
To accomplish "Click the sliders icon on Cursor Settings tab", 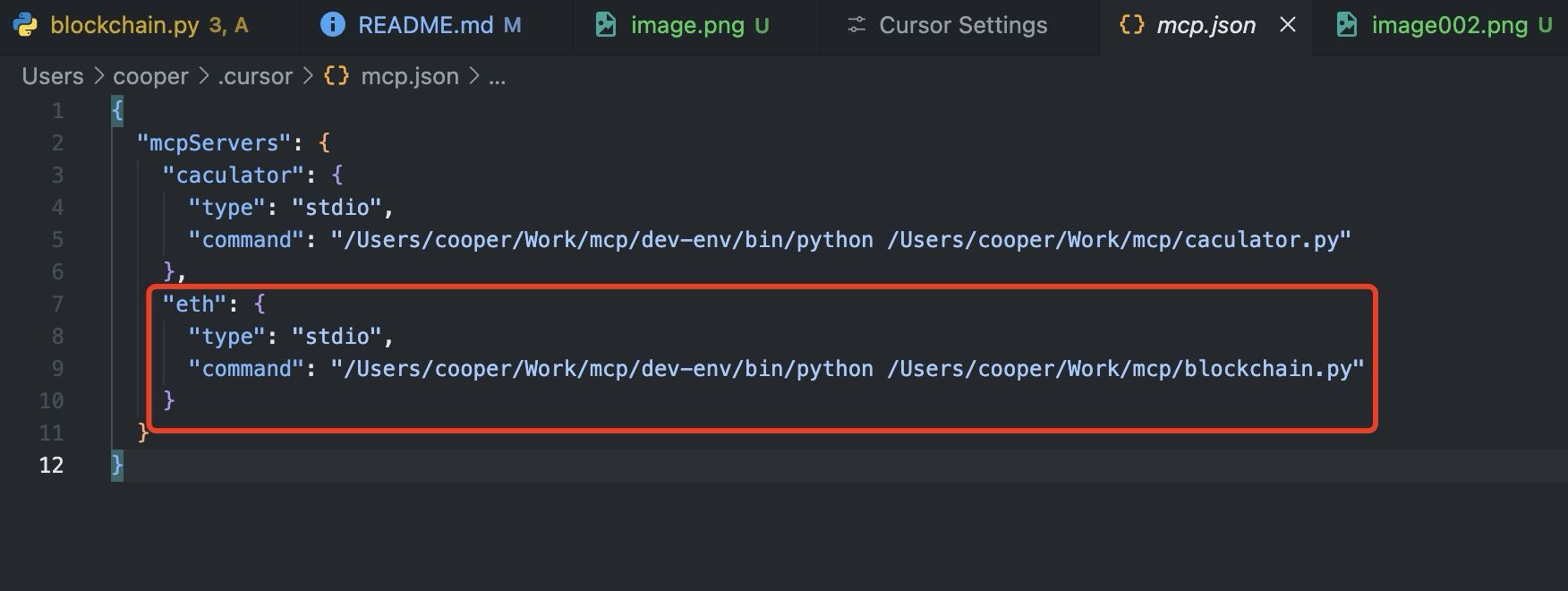I will (856, 25).
